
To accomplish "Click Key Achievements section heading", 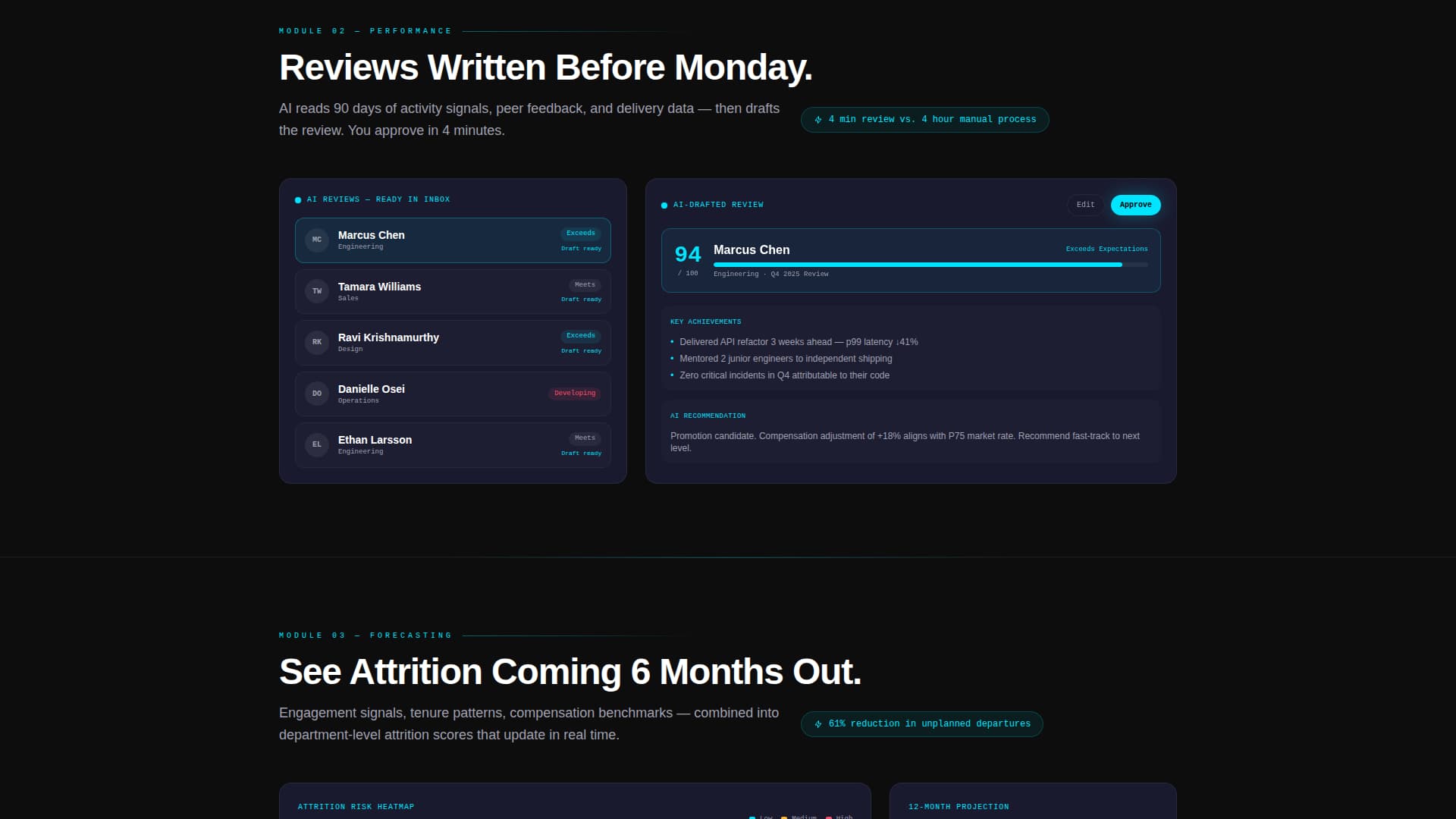I will [x=705, y=322].
